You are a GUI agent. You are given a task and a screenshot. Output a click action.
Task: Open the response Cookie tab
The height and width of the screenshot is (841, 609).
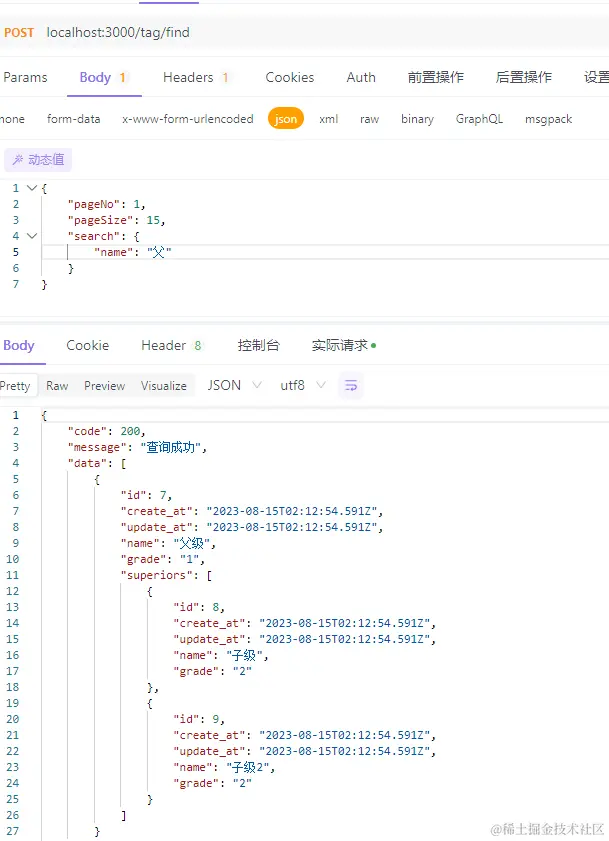tap(87, 345)
